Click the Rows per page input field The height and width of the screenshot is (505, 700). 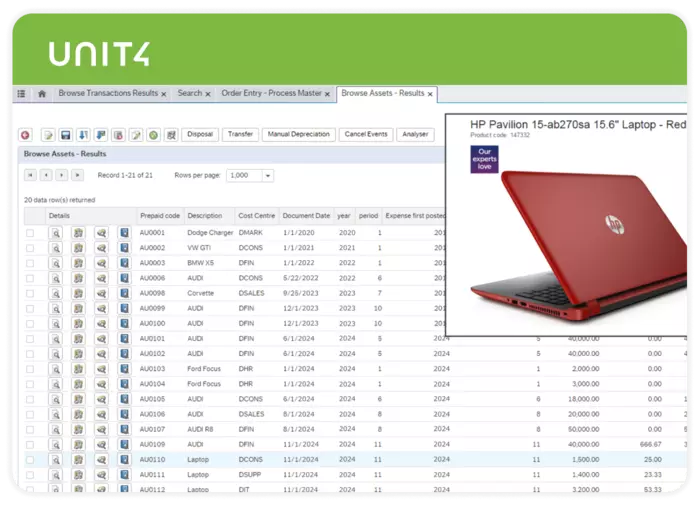(x=245, y=176)
